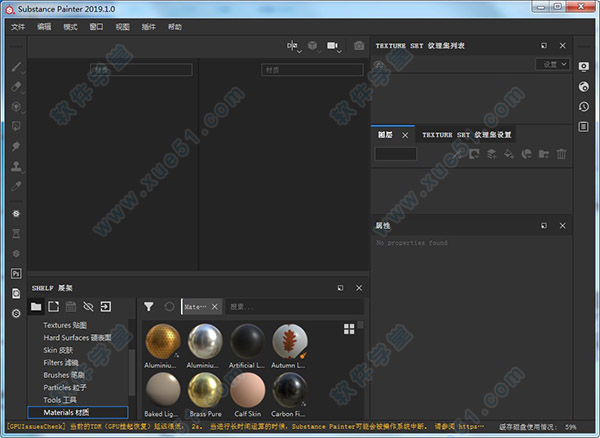Open the 编辑 menu
Screen dimensions: 600x438
point(44,27)
